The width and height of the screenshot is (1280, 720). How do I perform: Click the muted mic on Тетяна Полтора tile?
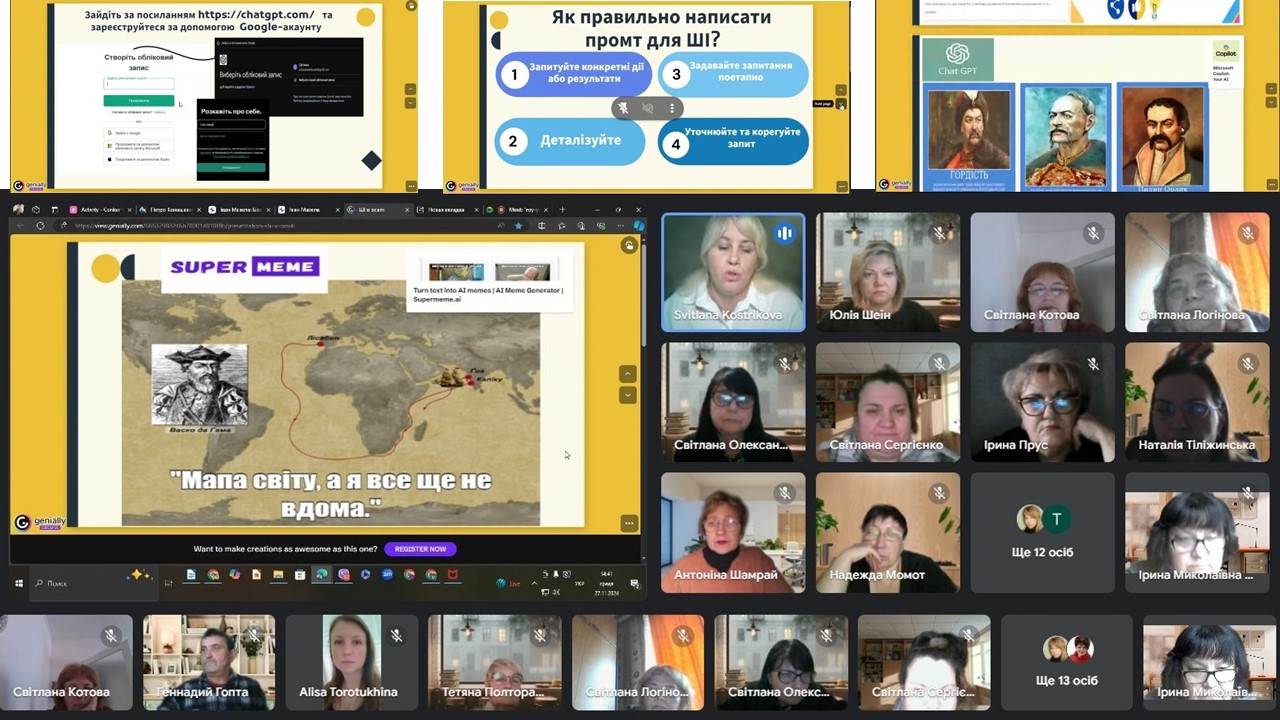pos(540,635)
